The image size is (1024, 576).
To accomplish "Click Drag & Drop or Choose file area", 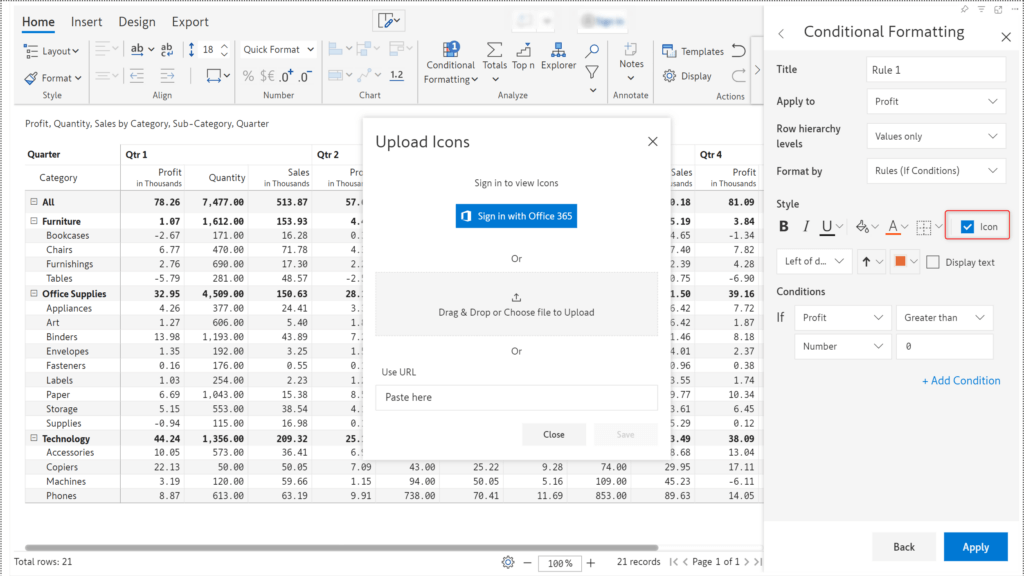I will coord(516,304).
